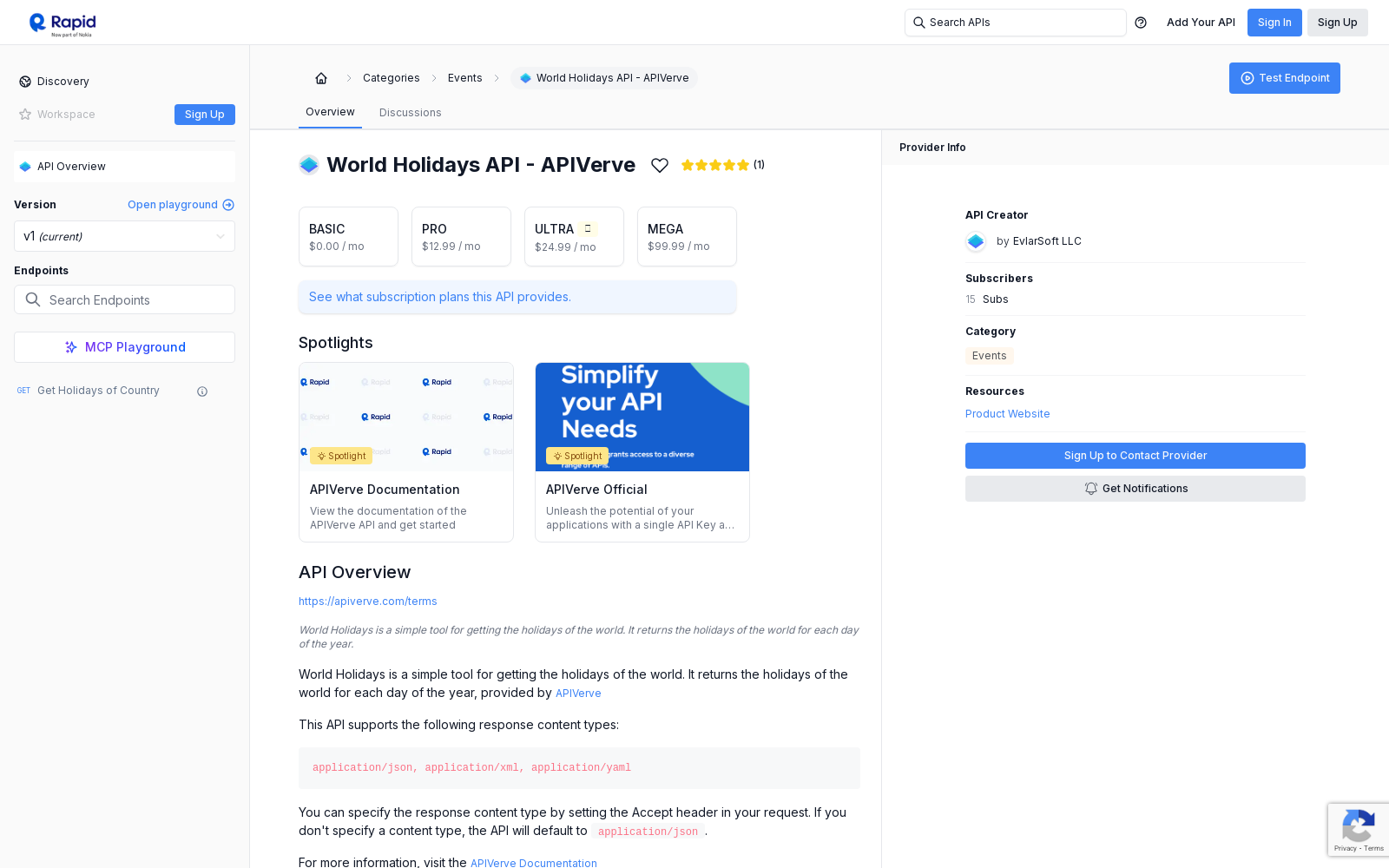Click the APIVerve logo beside the title
This screenshot has height=868, width=1389.
click(x=309, y=165)
